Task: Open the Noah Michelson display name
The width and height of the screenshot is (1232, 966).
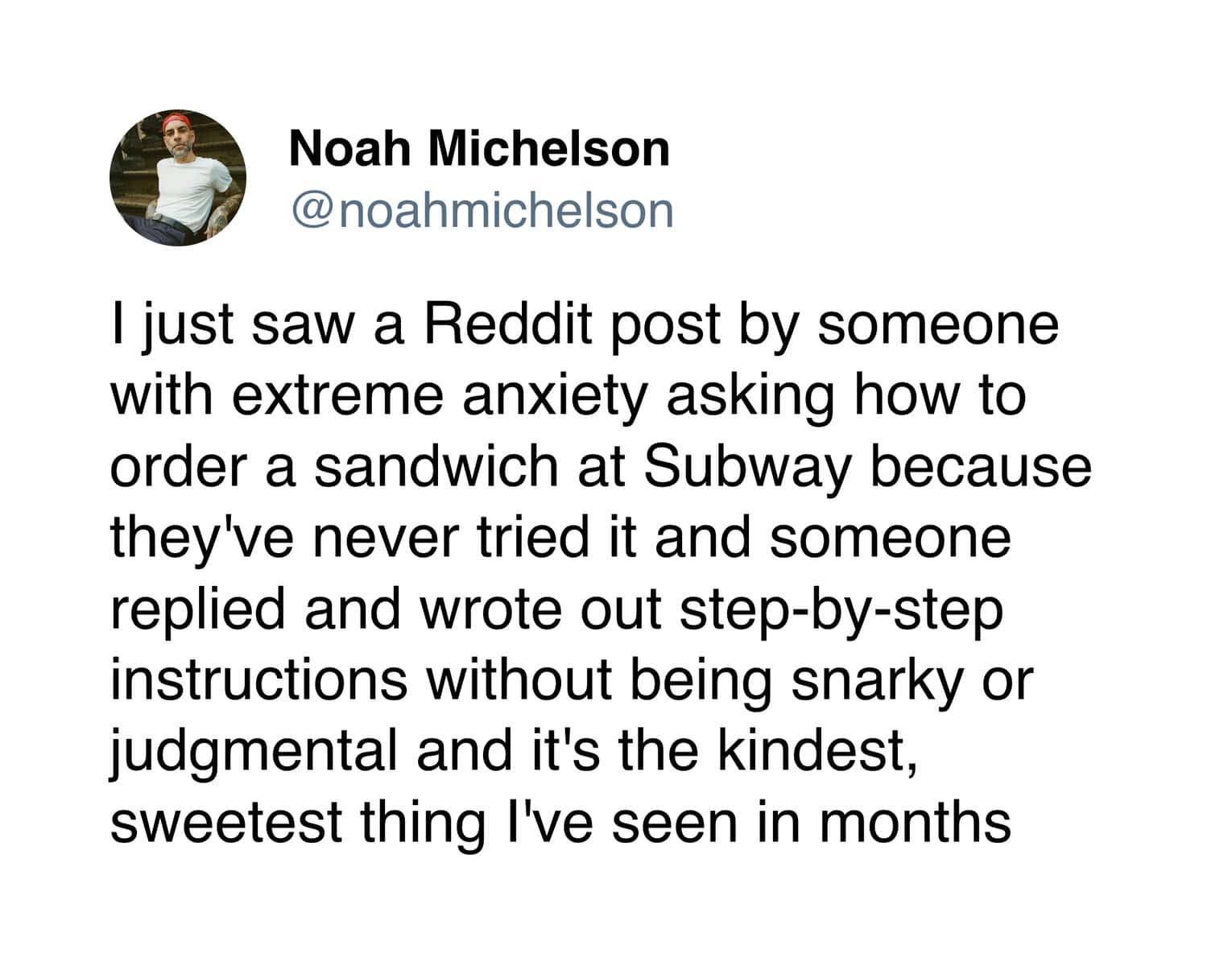Action: coord(479,149)
